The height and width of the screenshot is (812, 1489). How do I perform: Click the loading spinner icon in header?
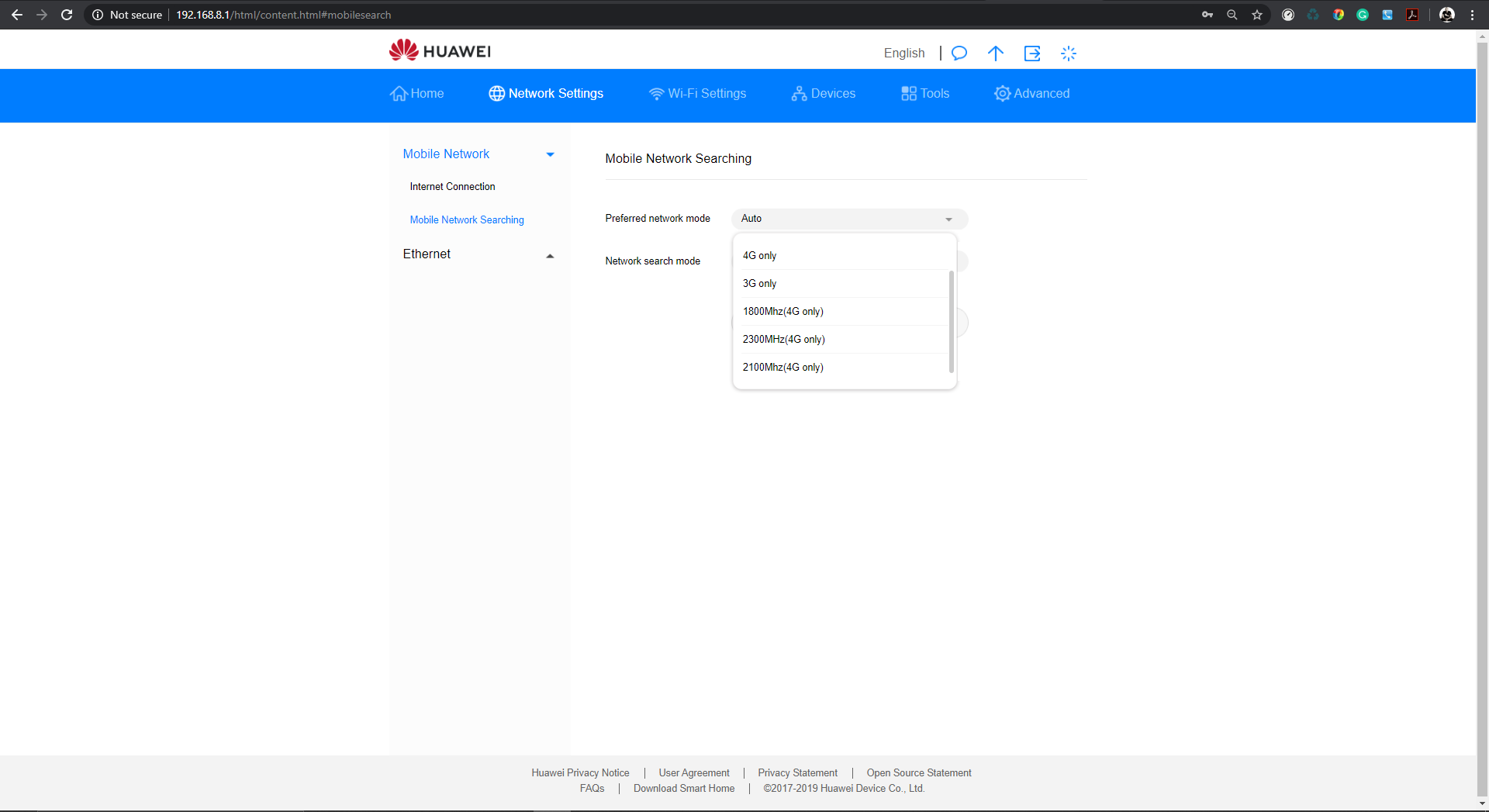tap(1069, 54)
